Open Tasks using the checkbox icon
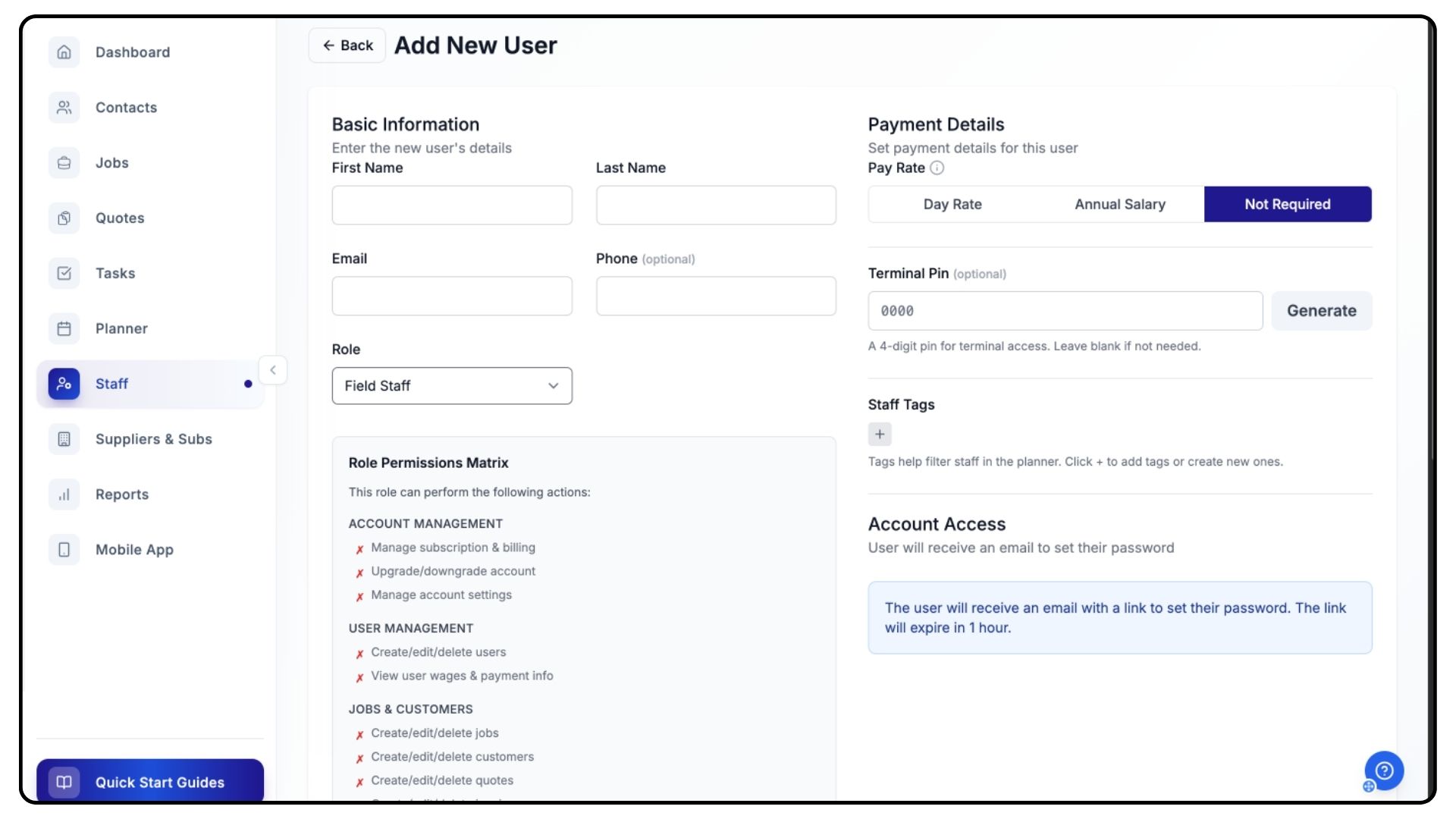This screenshot has height=819, width=1456. coord(64,274)
